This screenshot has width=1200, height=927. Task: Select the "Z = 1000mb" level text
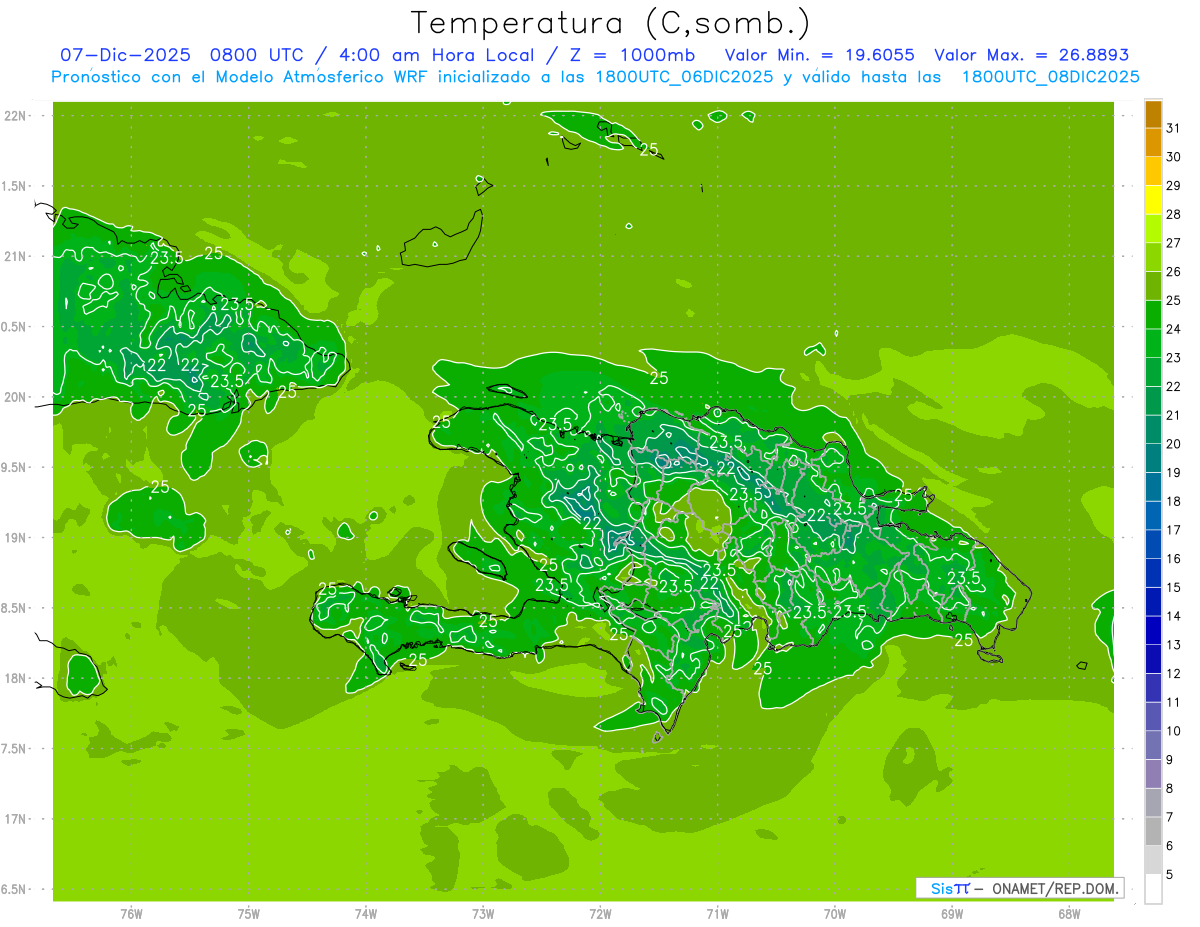[x=633, y=56]
